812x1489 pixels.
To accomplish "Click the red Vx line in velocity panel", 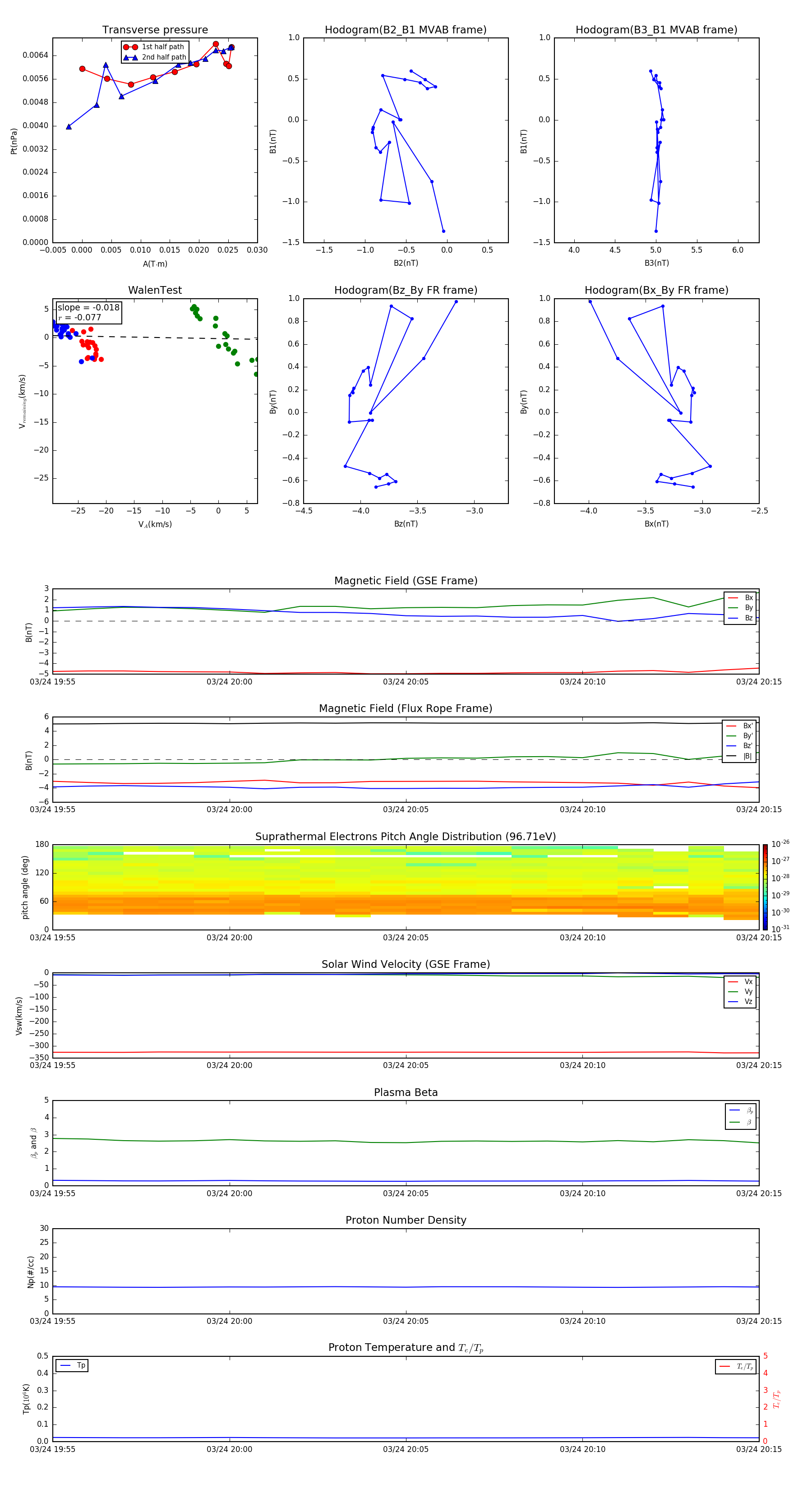I will 406,1052.
